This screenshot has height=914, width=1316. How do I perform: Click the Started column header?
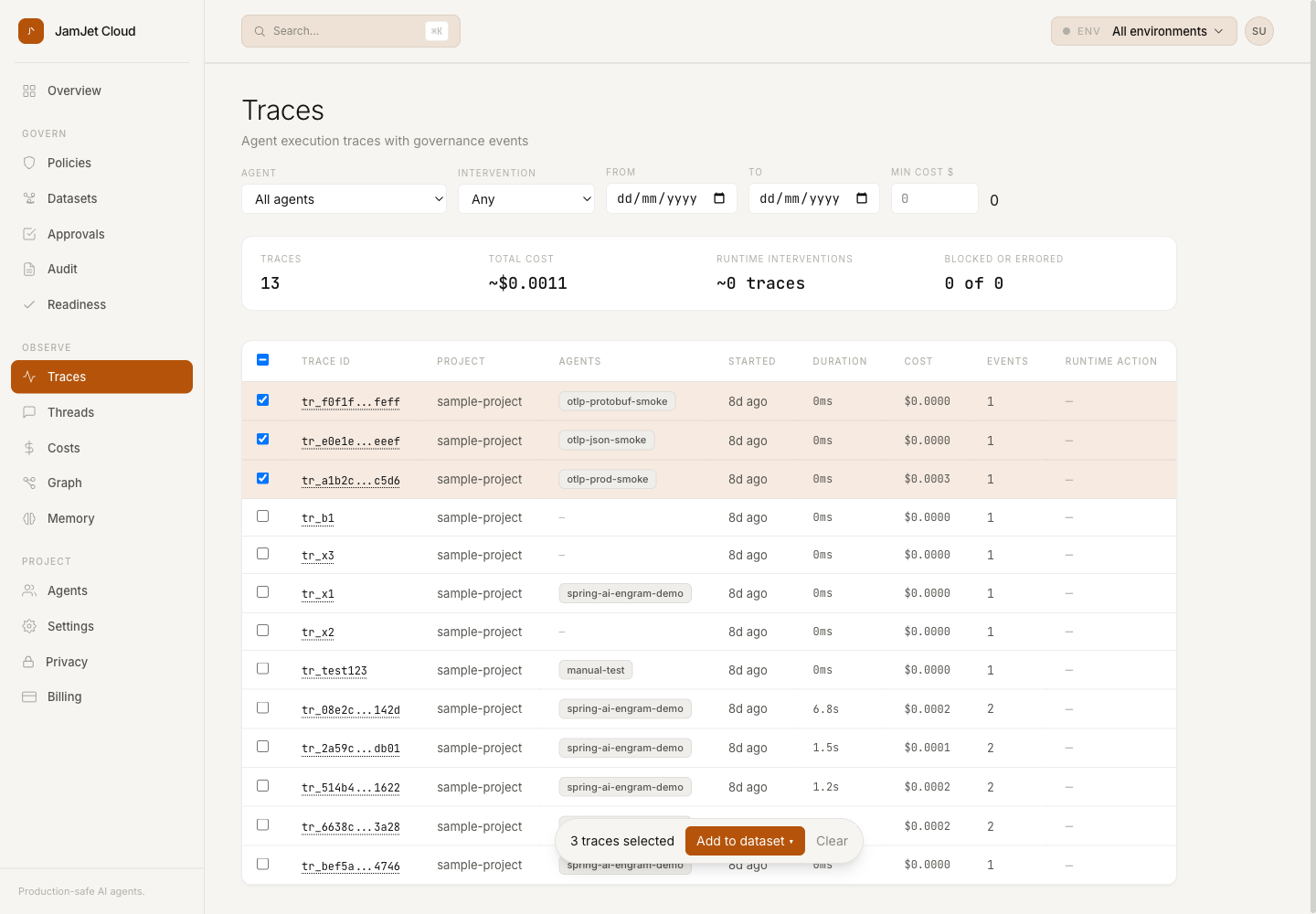coord(752,361)
